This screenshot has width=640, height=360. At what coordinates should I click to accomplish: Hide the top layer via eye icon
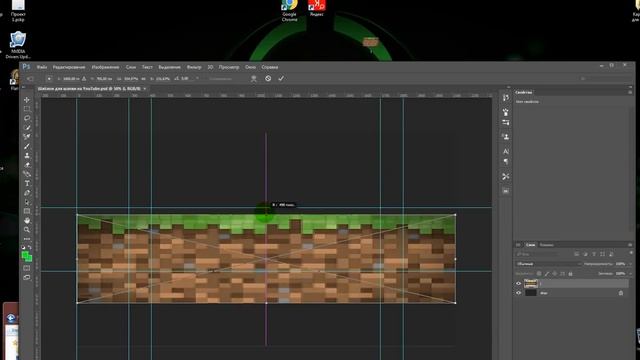pos(519,283)
